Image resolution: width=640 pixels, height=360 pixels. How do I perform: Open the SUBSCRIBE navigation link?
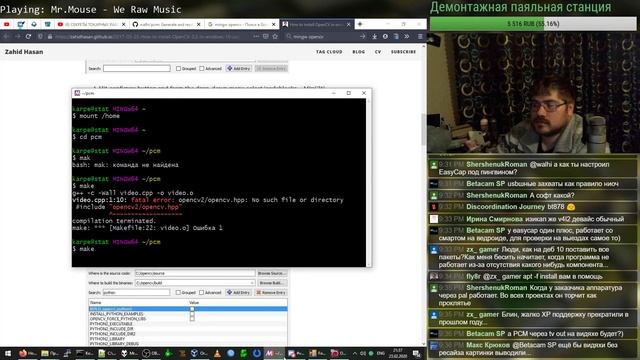point(403,52)
